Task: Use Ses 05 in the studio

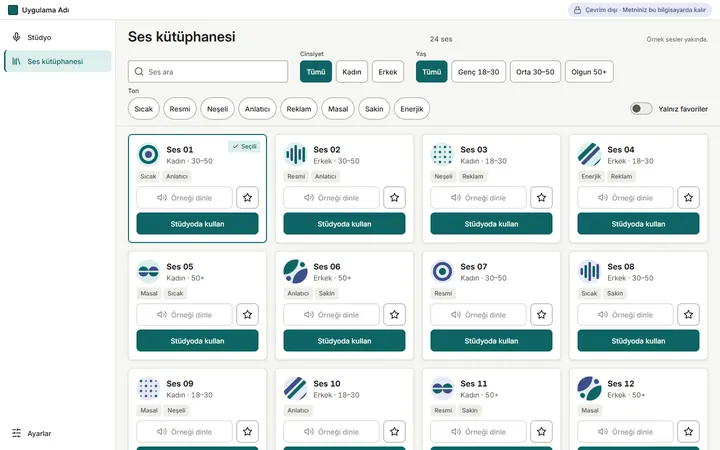Action: pos(197,341)
